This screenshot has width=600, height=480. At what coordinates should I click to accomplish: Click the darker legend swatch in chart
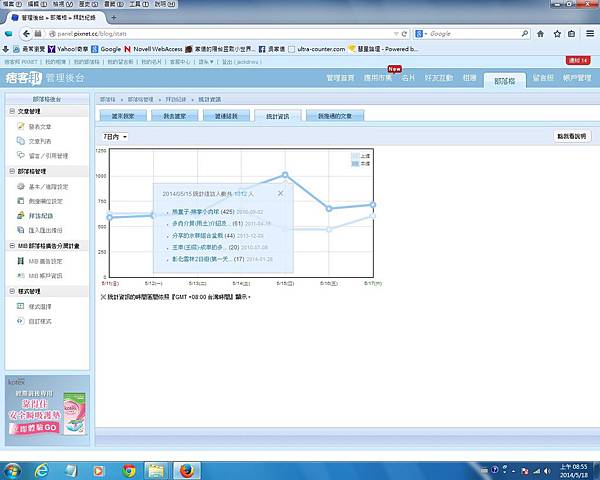(x=355, y=163)
